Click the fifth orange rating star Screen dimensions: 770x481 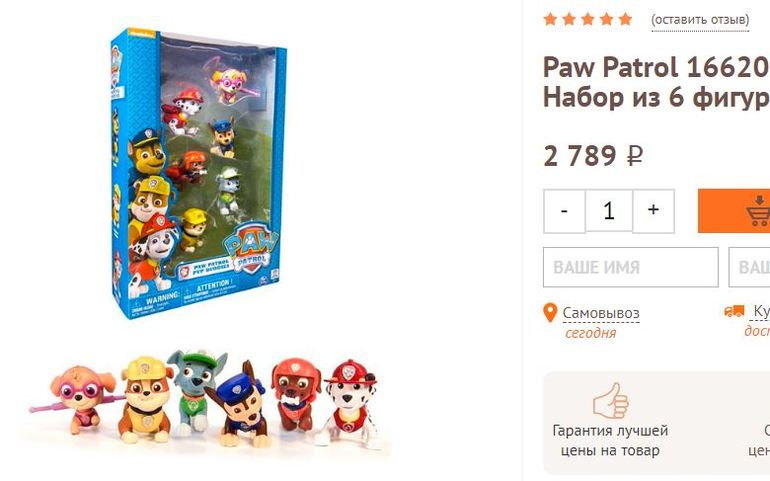pos(625,19)
